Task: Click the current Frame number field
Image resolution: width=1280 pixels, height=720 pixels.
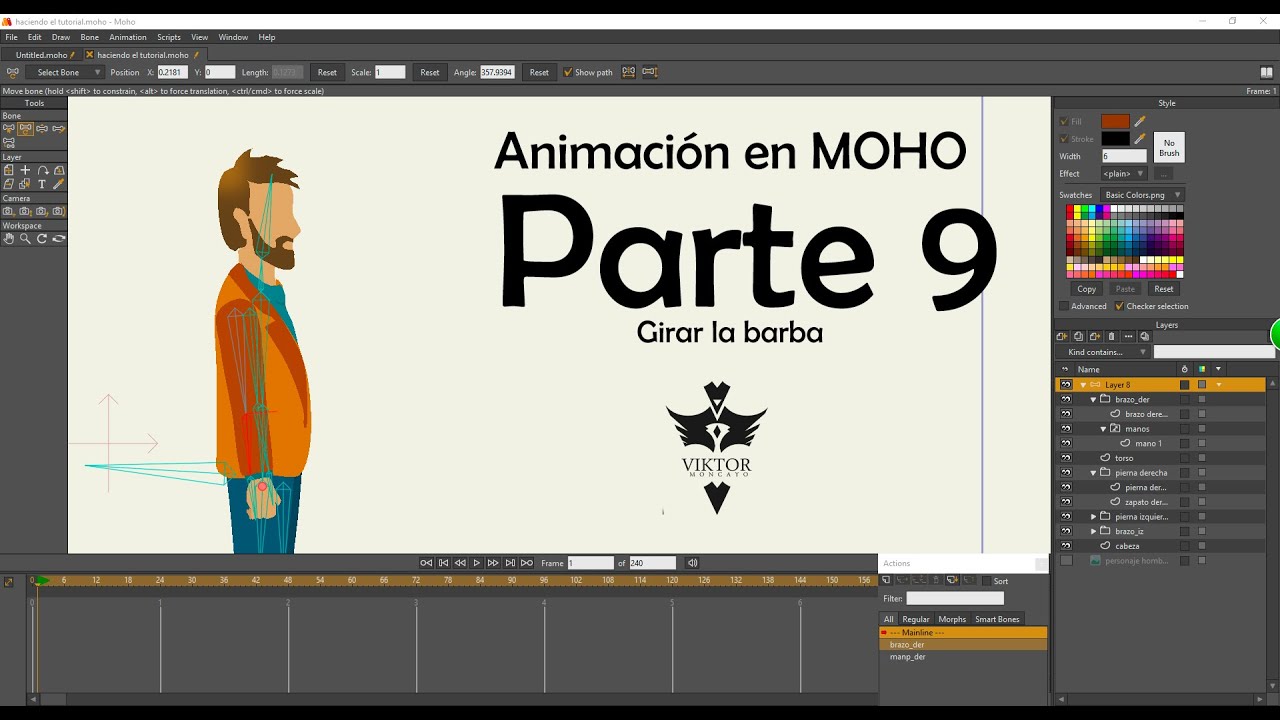Action: (x=591, y=563)
